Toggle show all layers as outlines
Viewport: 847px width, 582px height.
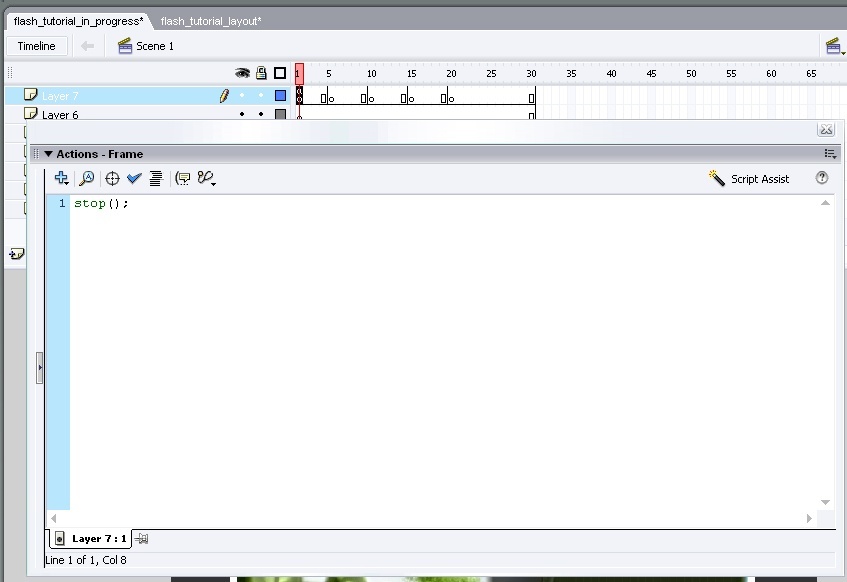pos(280,73)
